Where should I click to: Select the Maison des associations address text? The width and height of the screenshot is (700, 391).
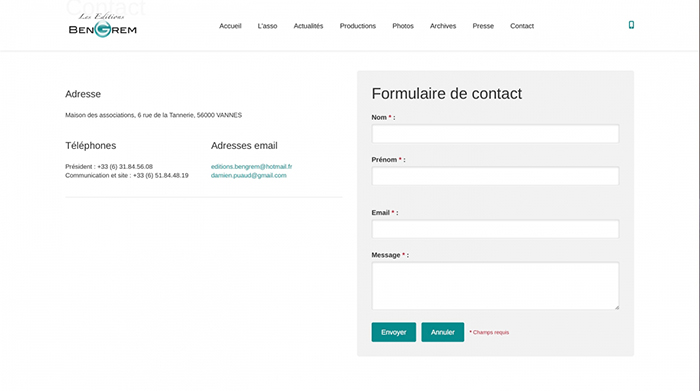(x=154, y=115)
